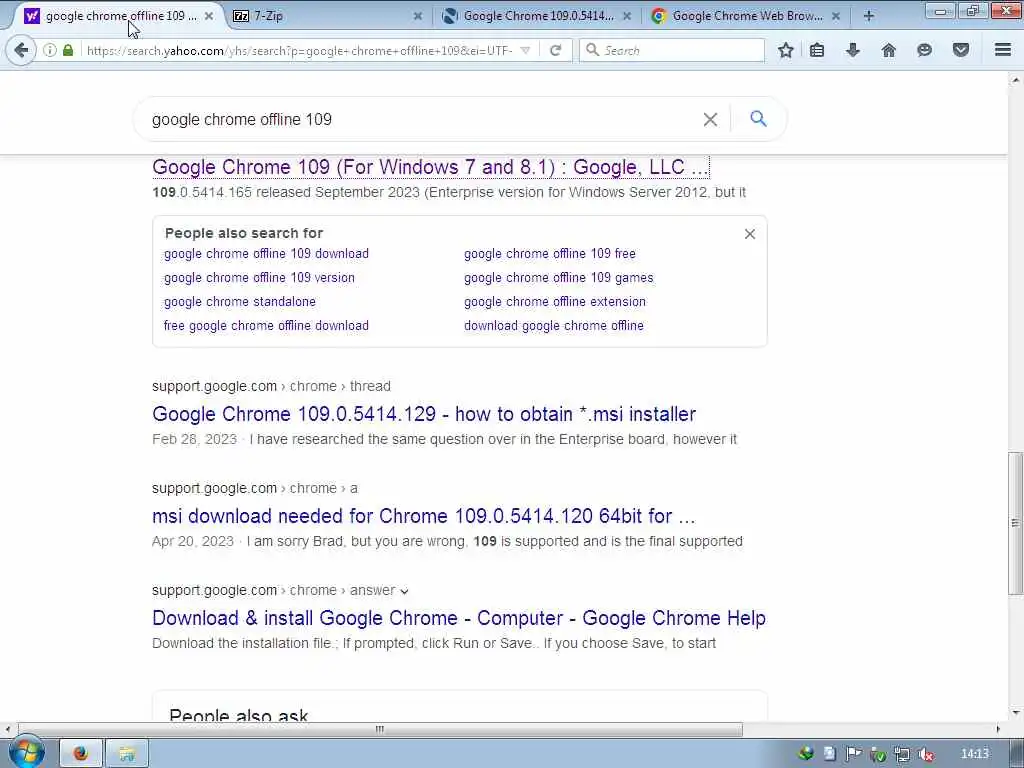The height and width of the screenshot is (768, 1024).
Task: Show URL history dropdown in address bar
Action: coord(526,50)
